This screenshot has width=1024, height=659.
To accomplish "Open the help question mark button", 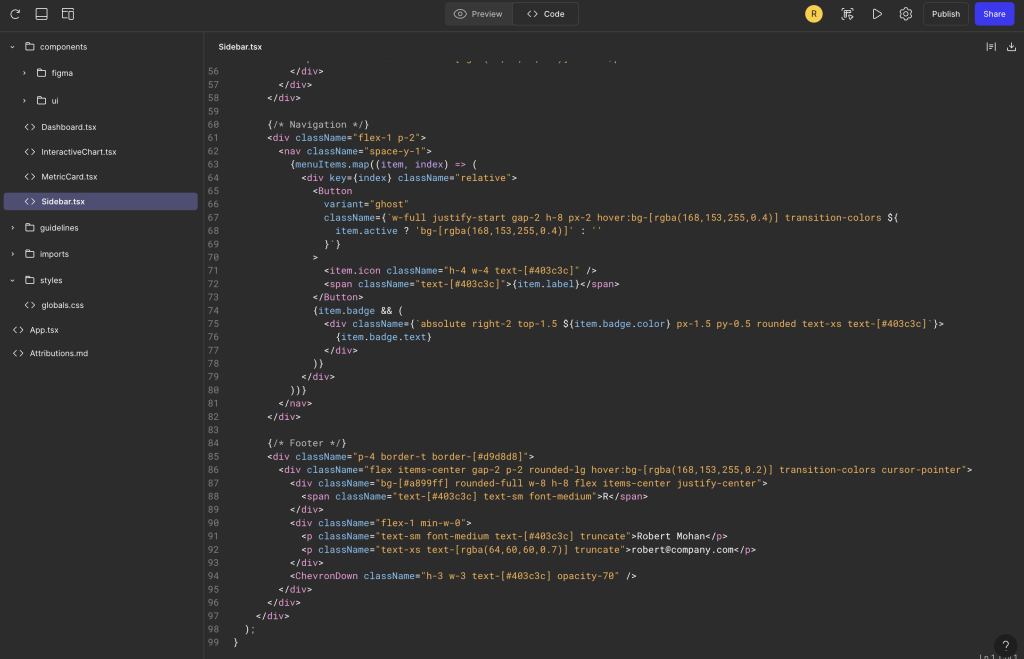I will [x=1006, y=646].
